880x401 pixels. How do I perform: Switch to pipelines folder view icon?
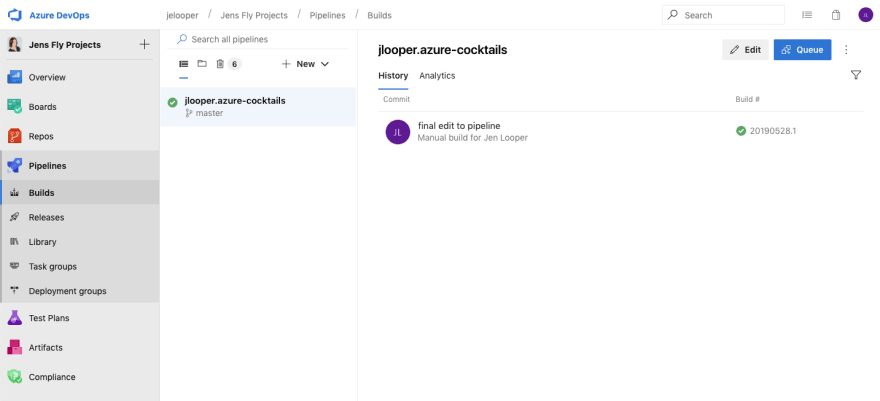(x=202, y=64)
